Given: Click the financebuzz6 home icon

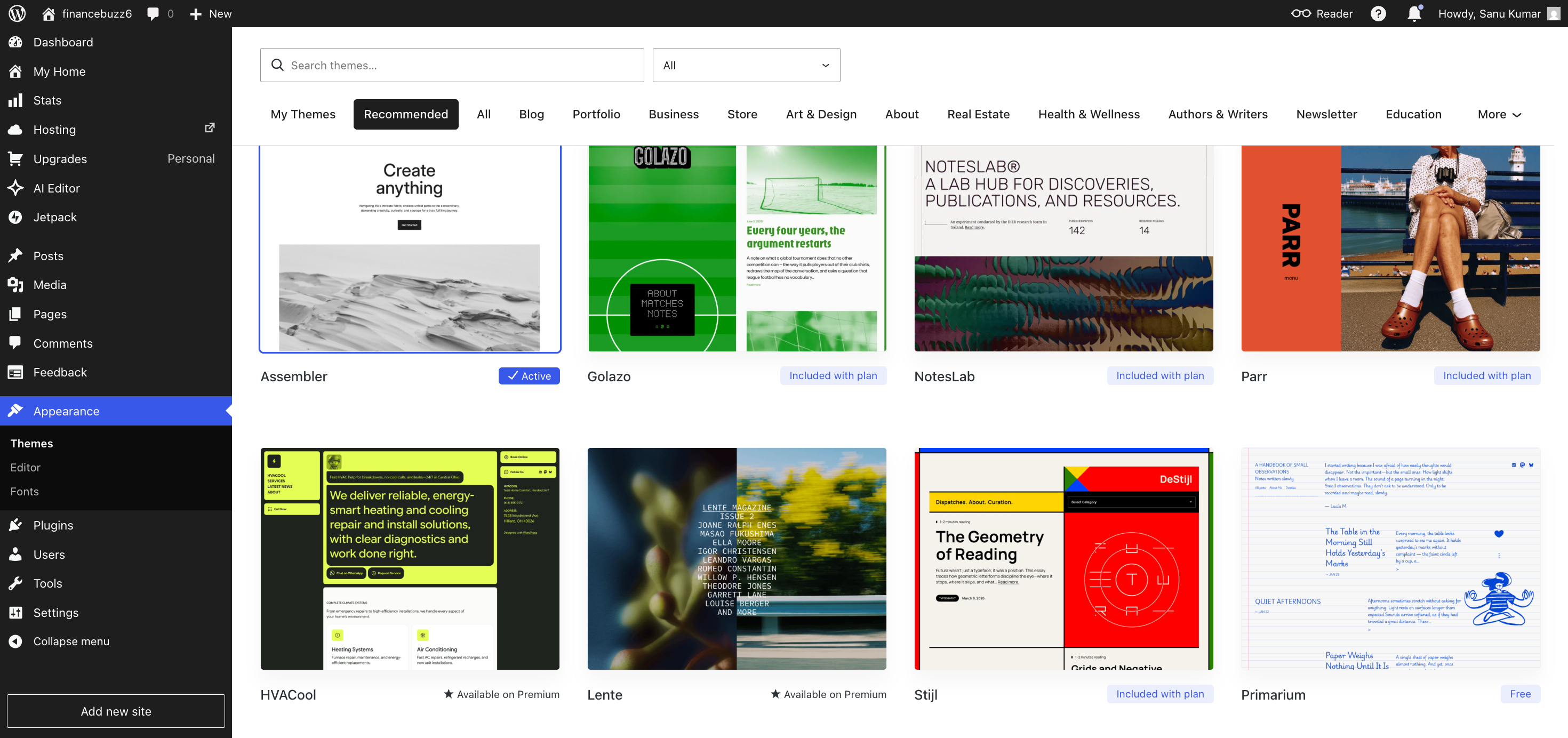Looking at the screenshot, I should (x=49, y=13).
